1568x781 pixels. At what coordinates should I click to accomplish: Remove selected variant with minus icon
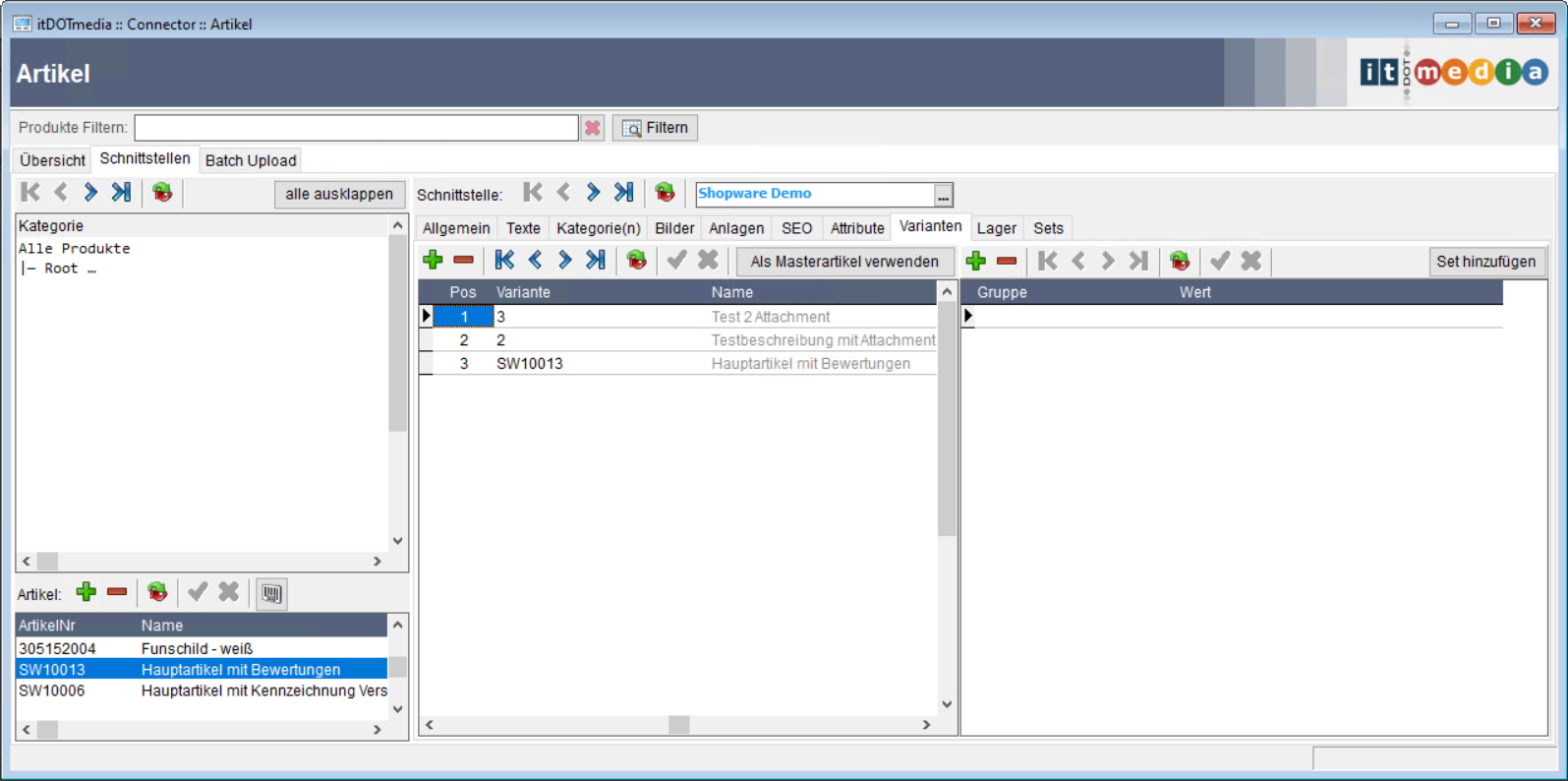pos(463,261)
